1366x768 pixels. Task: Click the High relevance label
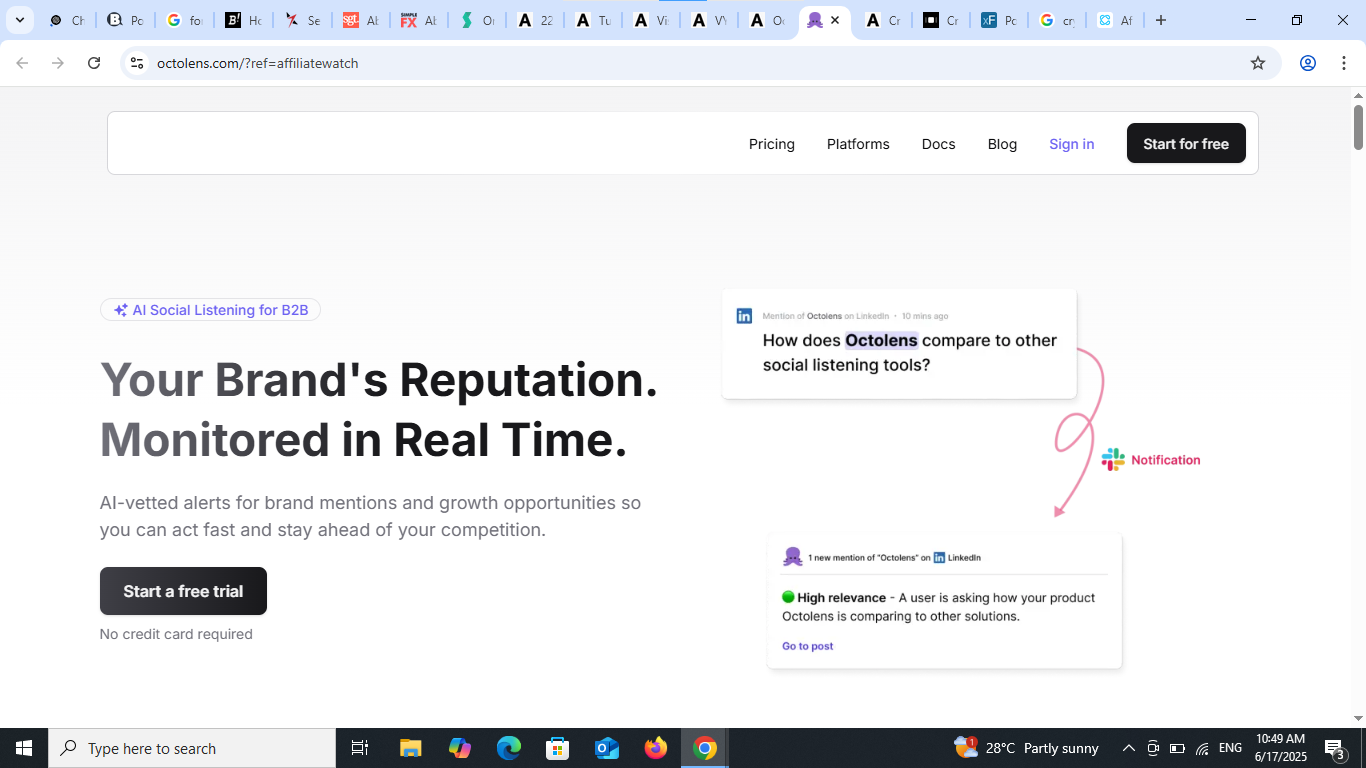[841, 598]
